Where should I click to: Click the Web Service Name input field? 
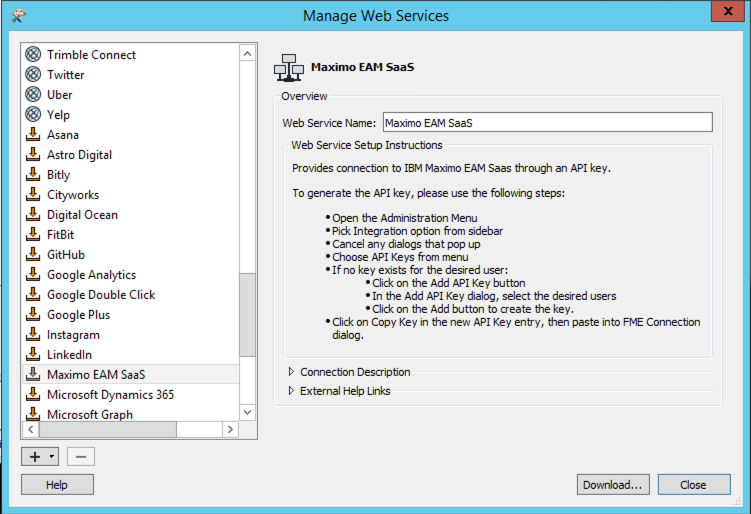[x=547, y=123]
